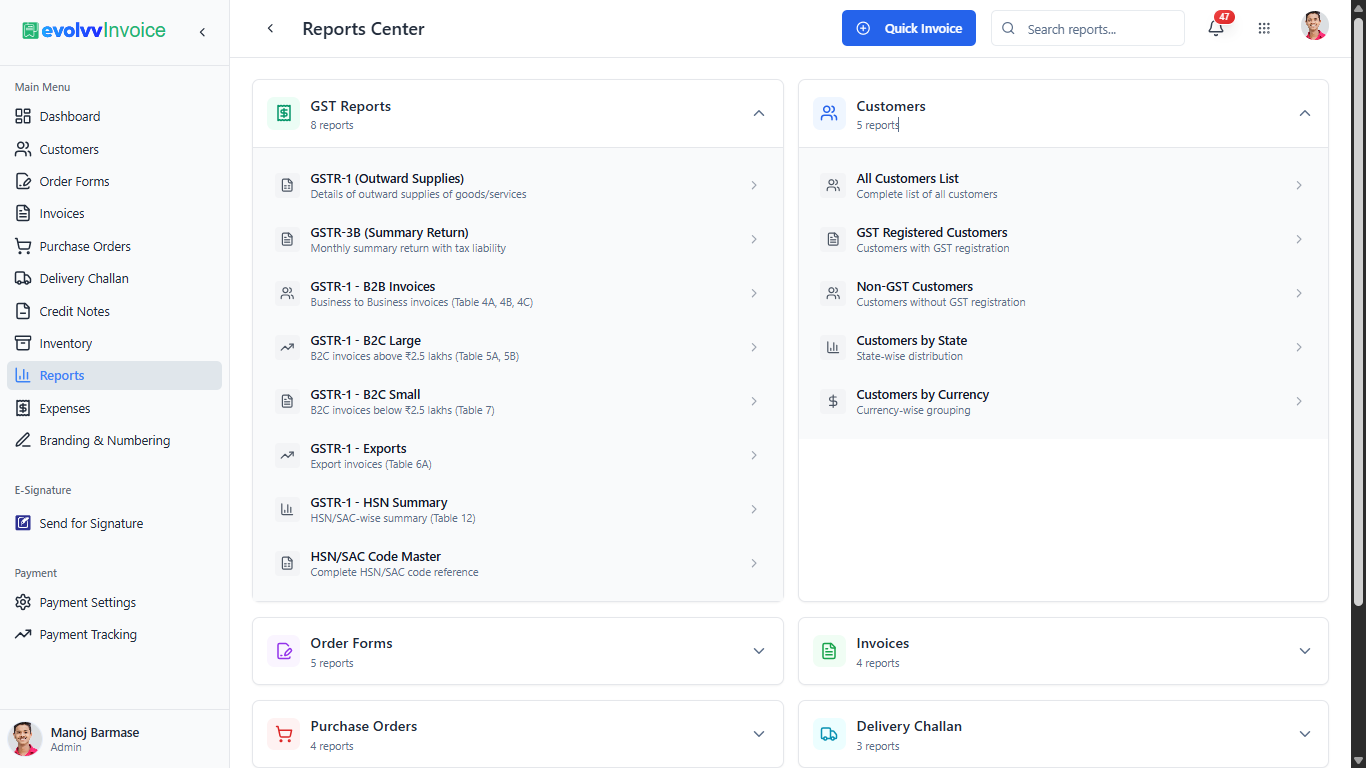Click the Order Forms section icon

pyautogui.click(x=284, y=651)
